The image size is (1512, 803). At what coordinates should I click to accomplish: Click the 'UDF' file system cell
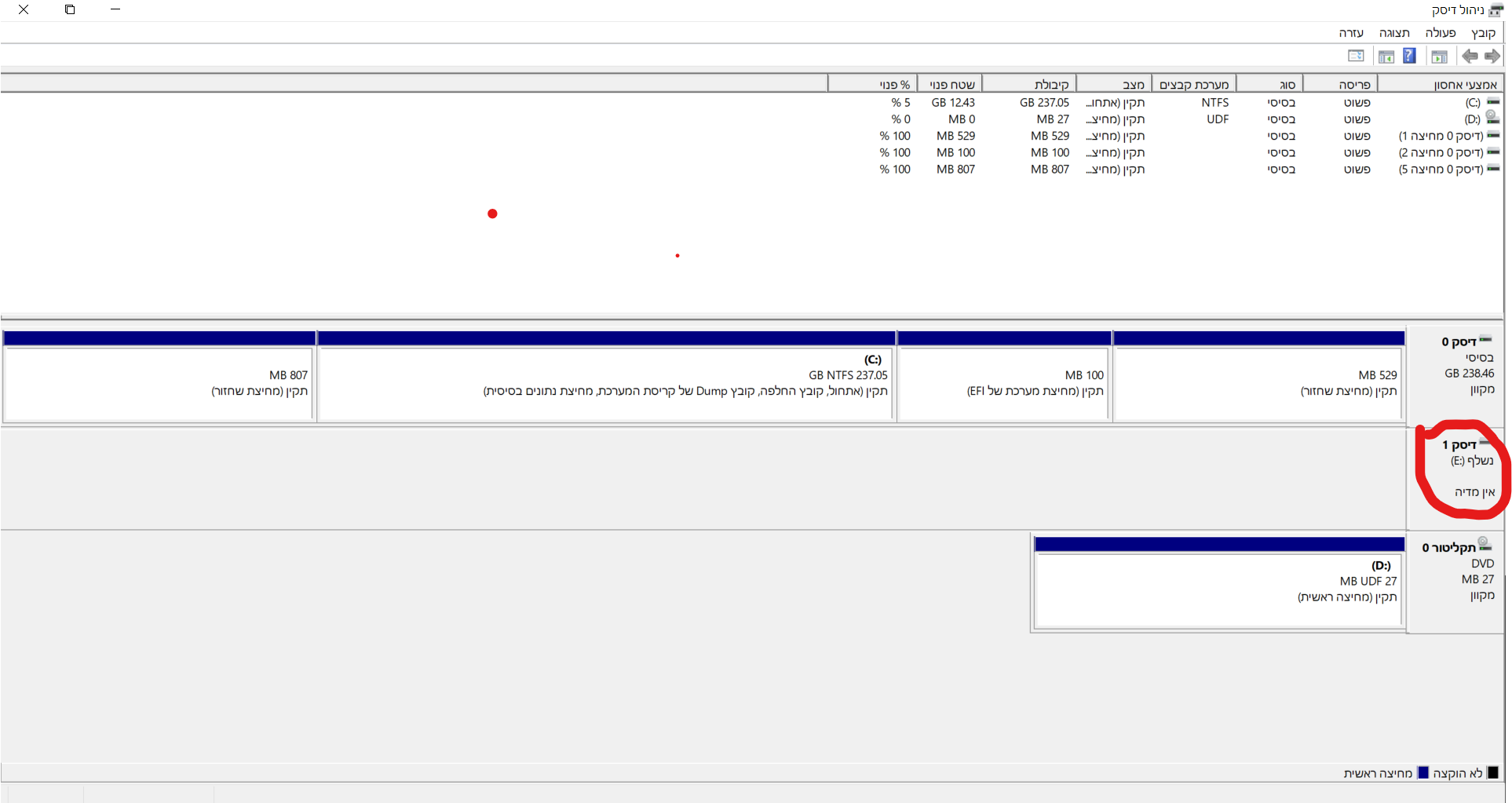point(1218,119)
